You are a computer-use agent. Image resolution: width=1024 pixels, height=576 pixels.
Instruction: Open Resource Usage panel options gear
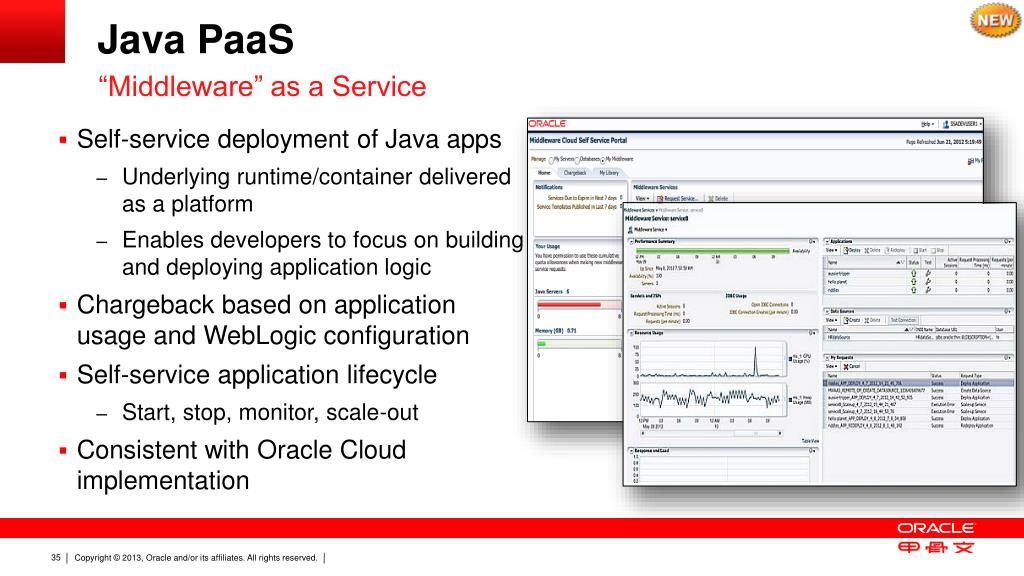pos(812,332)
